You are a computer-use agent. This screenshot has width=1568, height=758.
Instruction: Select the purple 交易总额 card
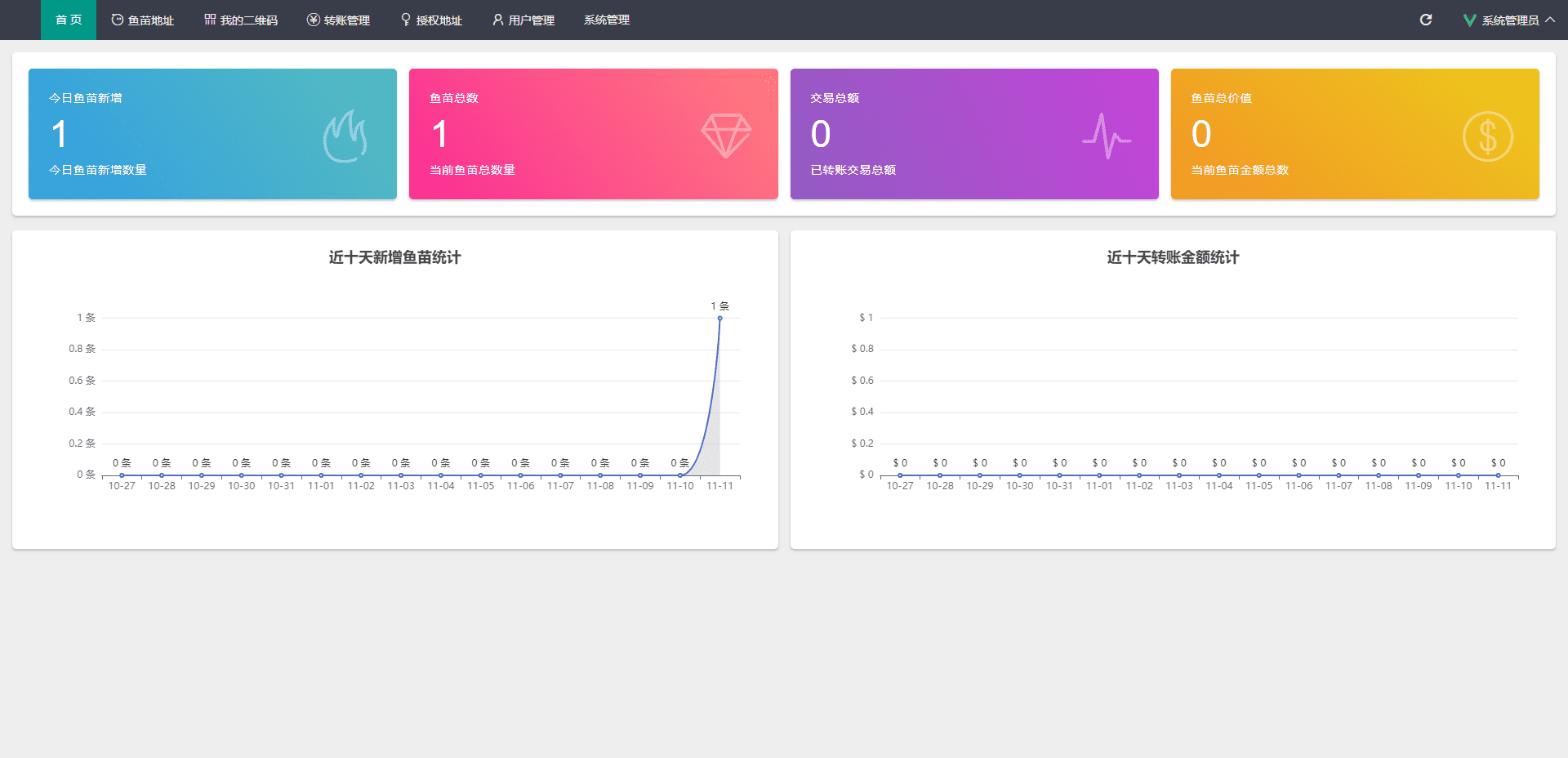click(x=973, y=134)
